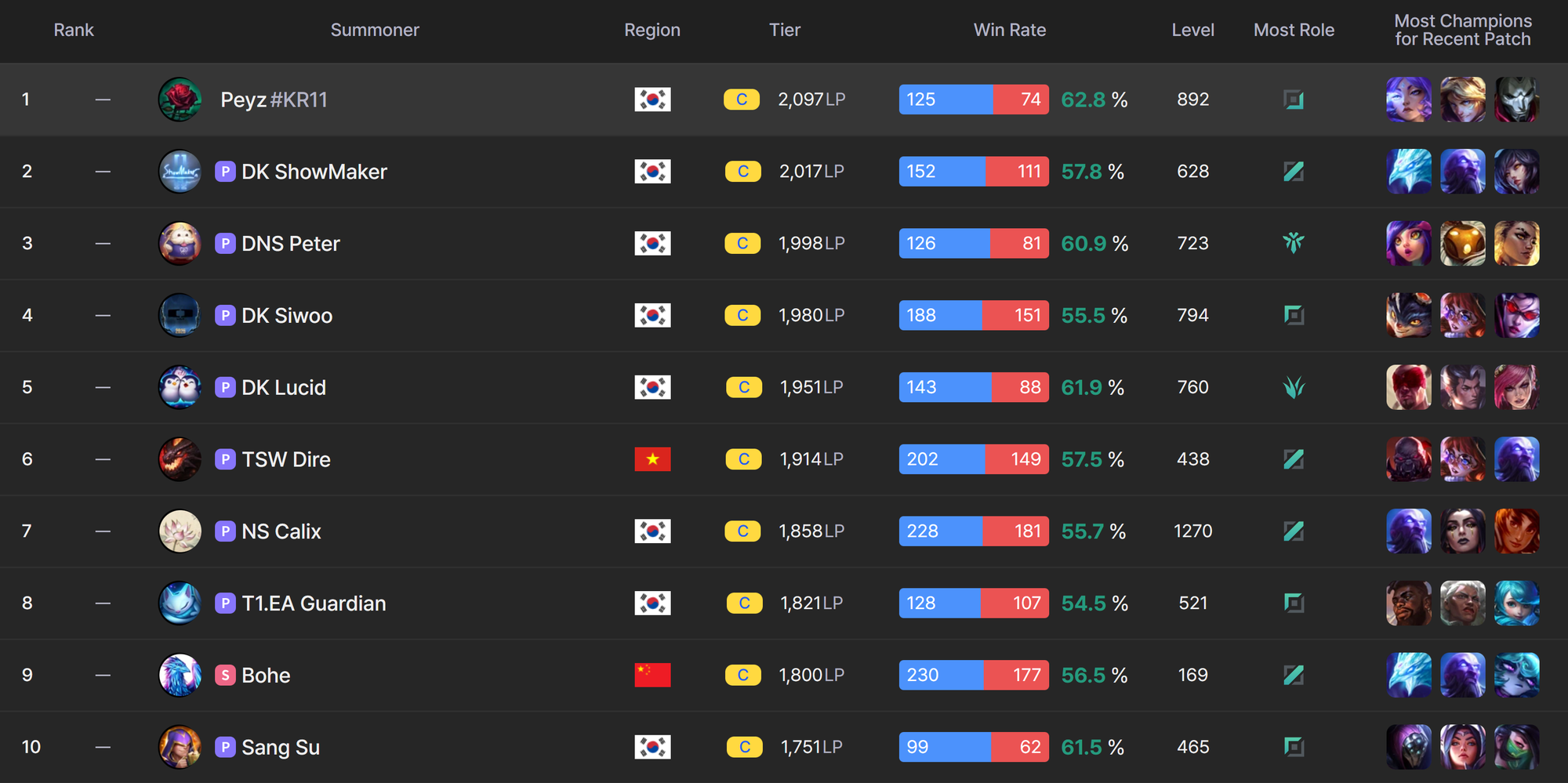The height and width of the screenshot is (783, 1568).
Task: Click the China flag in Bohe's row
Action: click(652, 675)
